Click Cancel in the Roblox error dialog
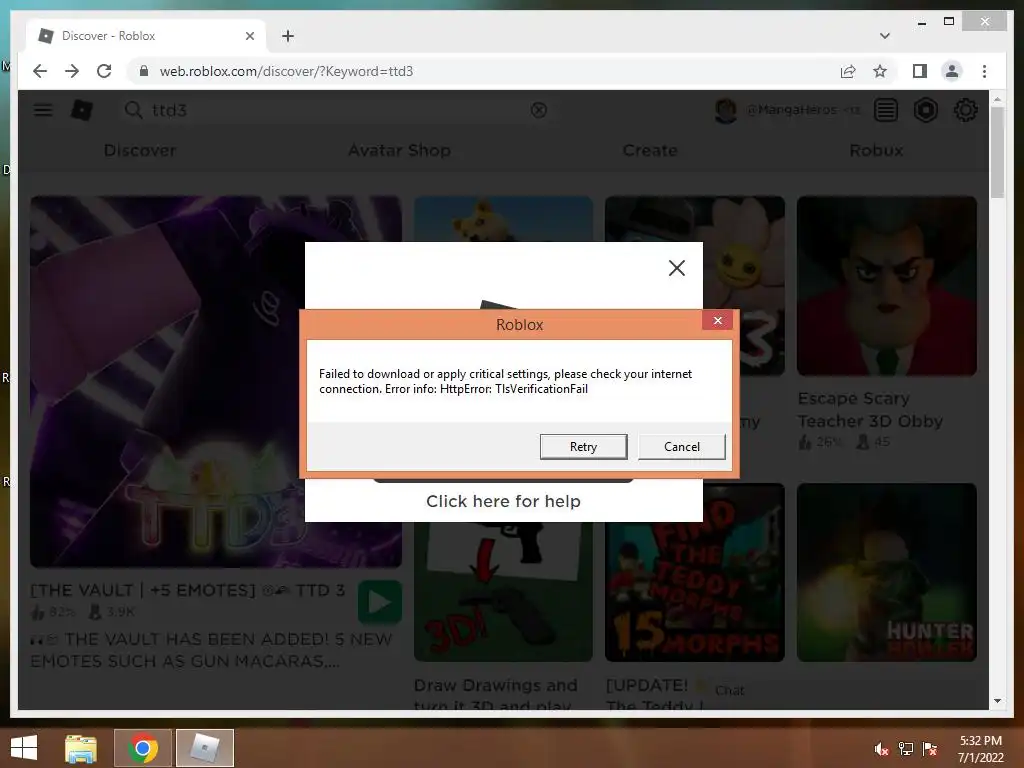The image size is (1024, 768). [681, 447]
